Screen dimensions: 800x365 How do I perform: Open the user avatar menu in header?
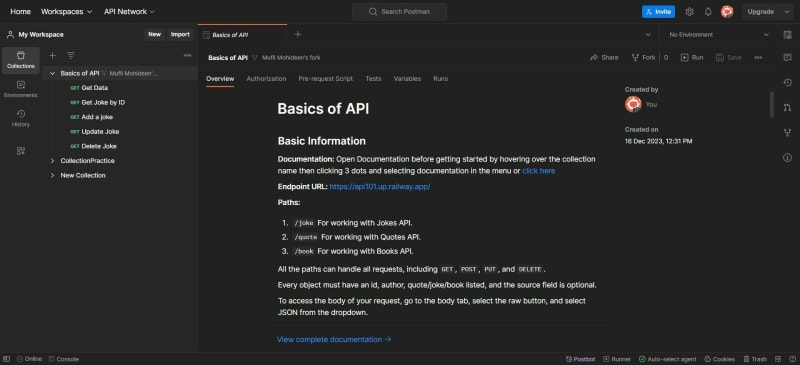click(x=727, y=12)
